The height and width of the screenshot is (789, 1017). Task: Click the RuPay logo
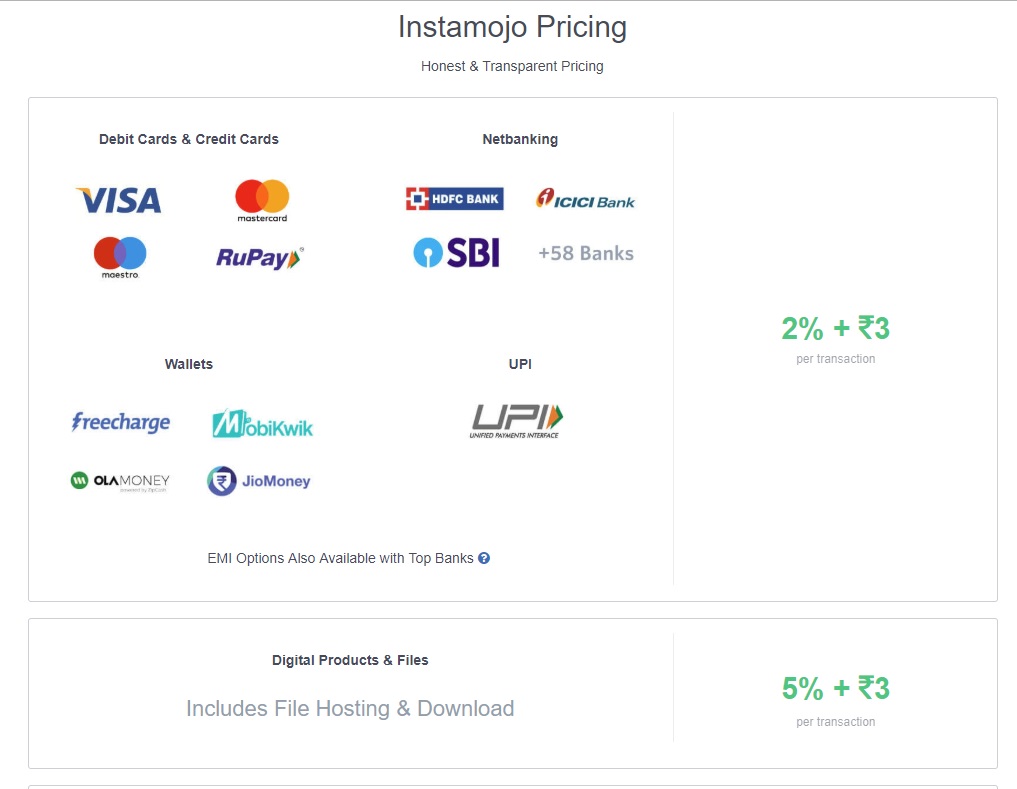pyautogui.click(x=259, y=258)
